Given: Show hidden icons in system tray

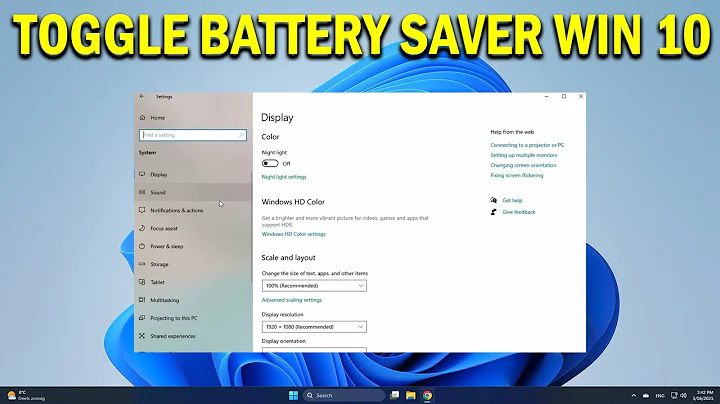Looking at the screenshot, I should (x=634, y=395).
